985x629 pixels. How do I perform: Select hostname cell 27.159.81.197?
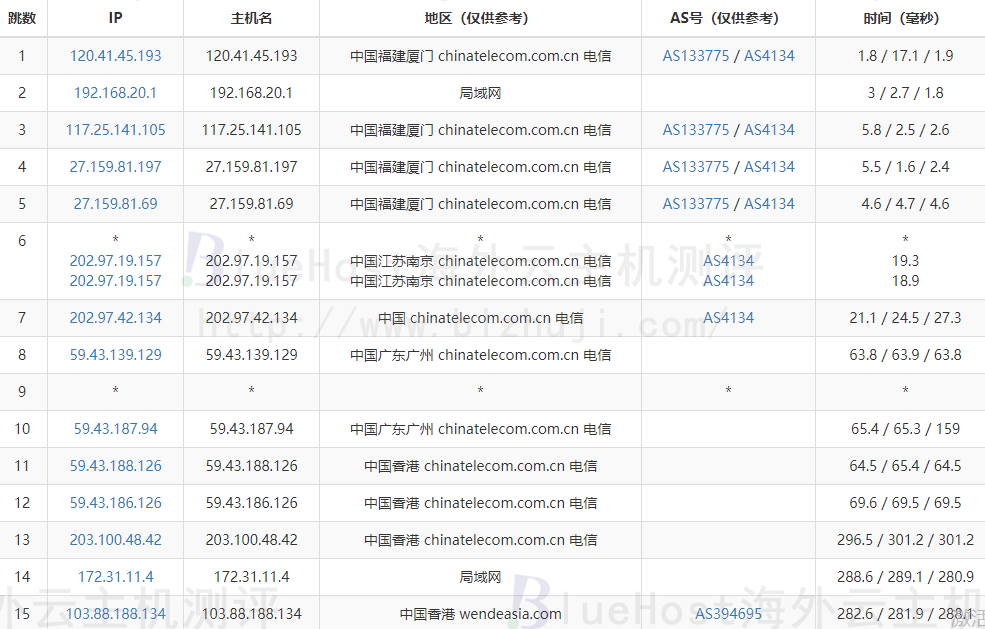click(x=251, y=167)
